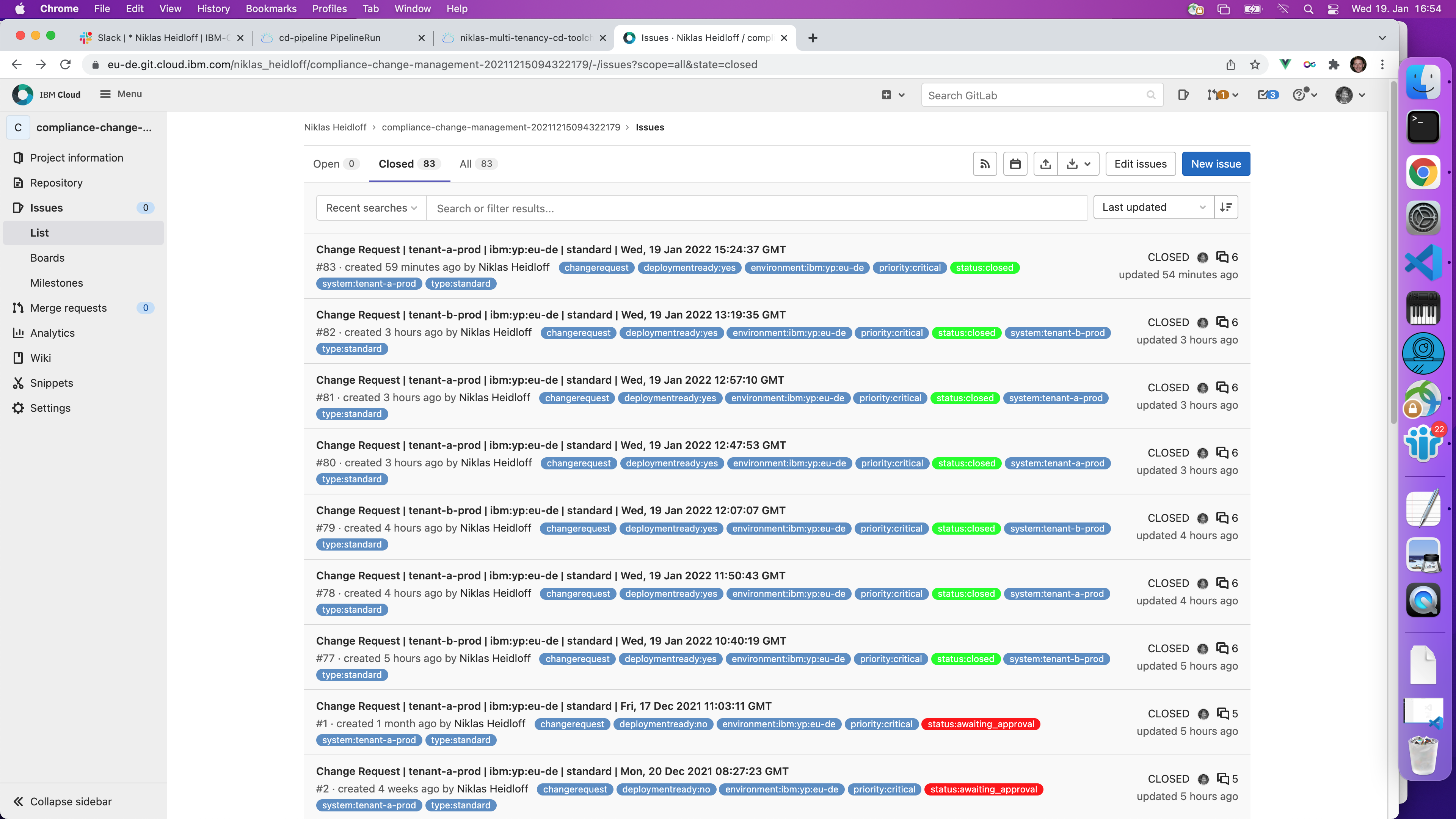Expand the Recent searches dropdown
The image size is (1456, 819).
click(x=371, y=208)
